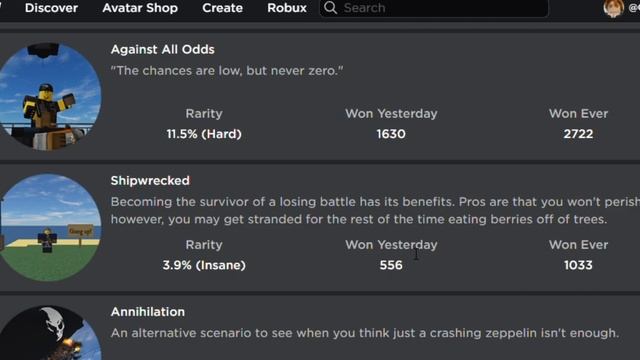
Task: Click the Won Yesterday 556 count
Action: click(391, 265)
